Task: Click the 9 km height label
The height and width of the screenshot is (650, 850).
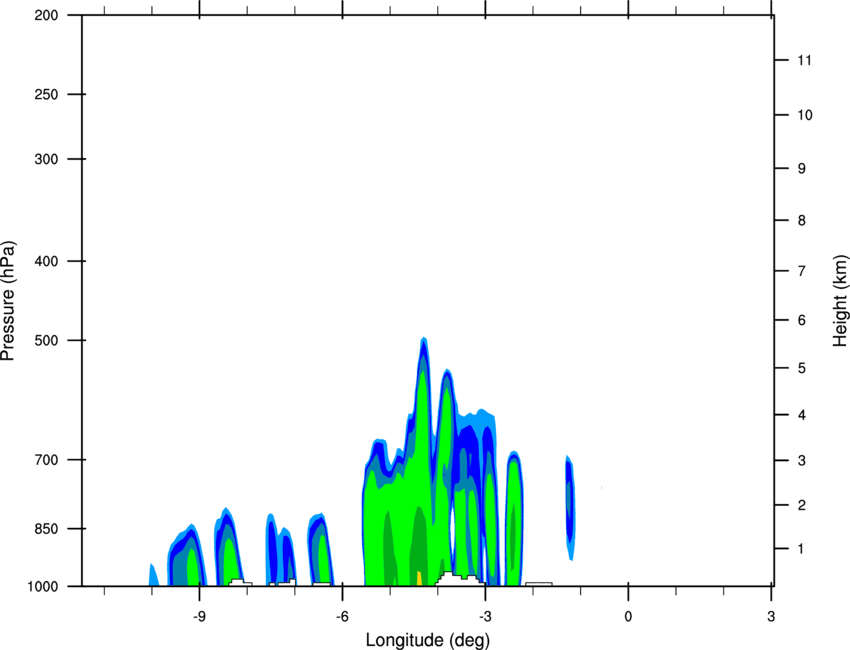Action: click(802, 169)
